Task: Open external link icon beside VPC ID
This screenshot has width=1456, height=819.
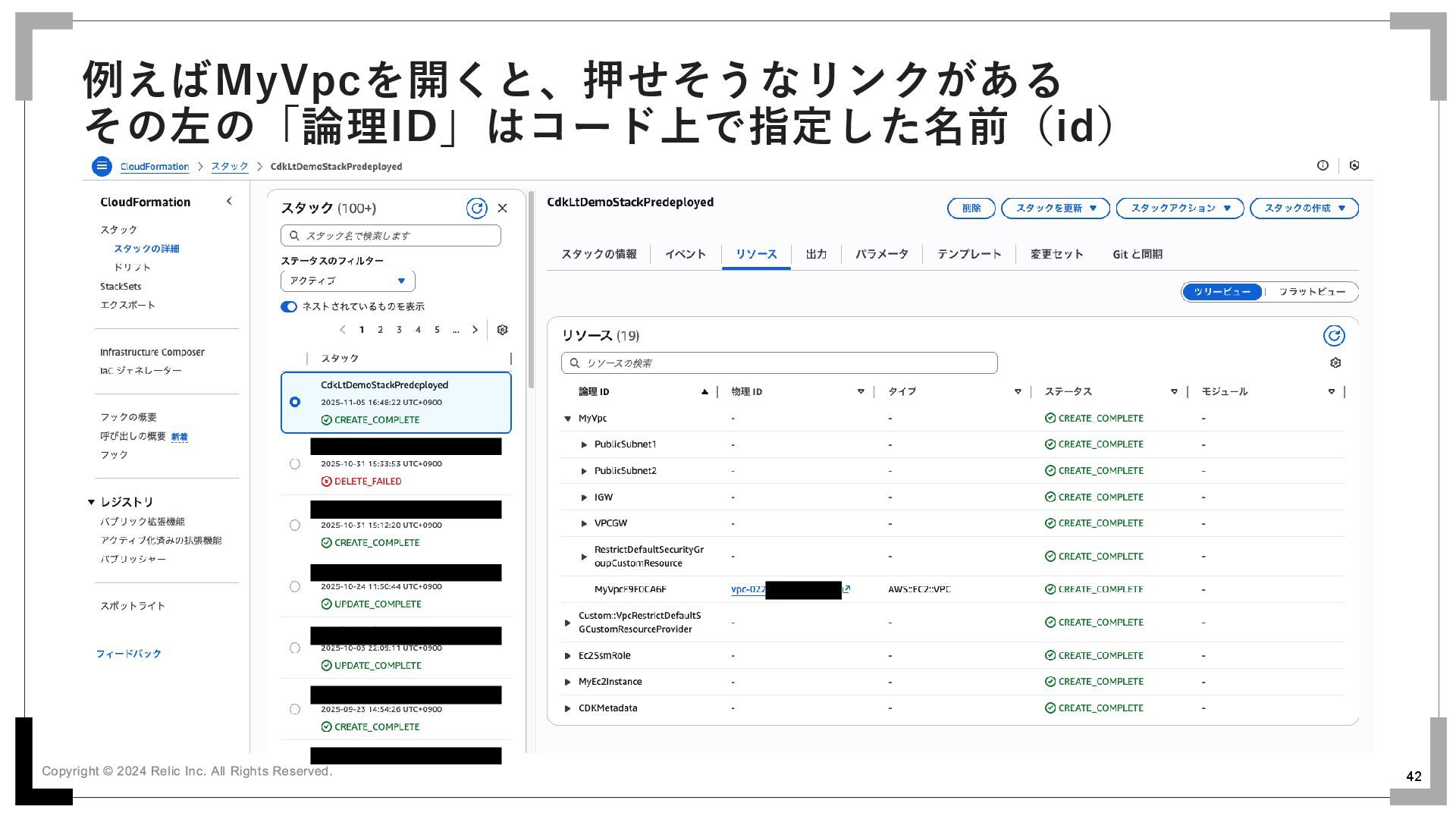Action: (x=846, y=589)
